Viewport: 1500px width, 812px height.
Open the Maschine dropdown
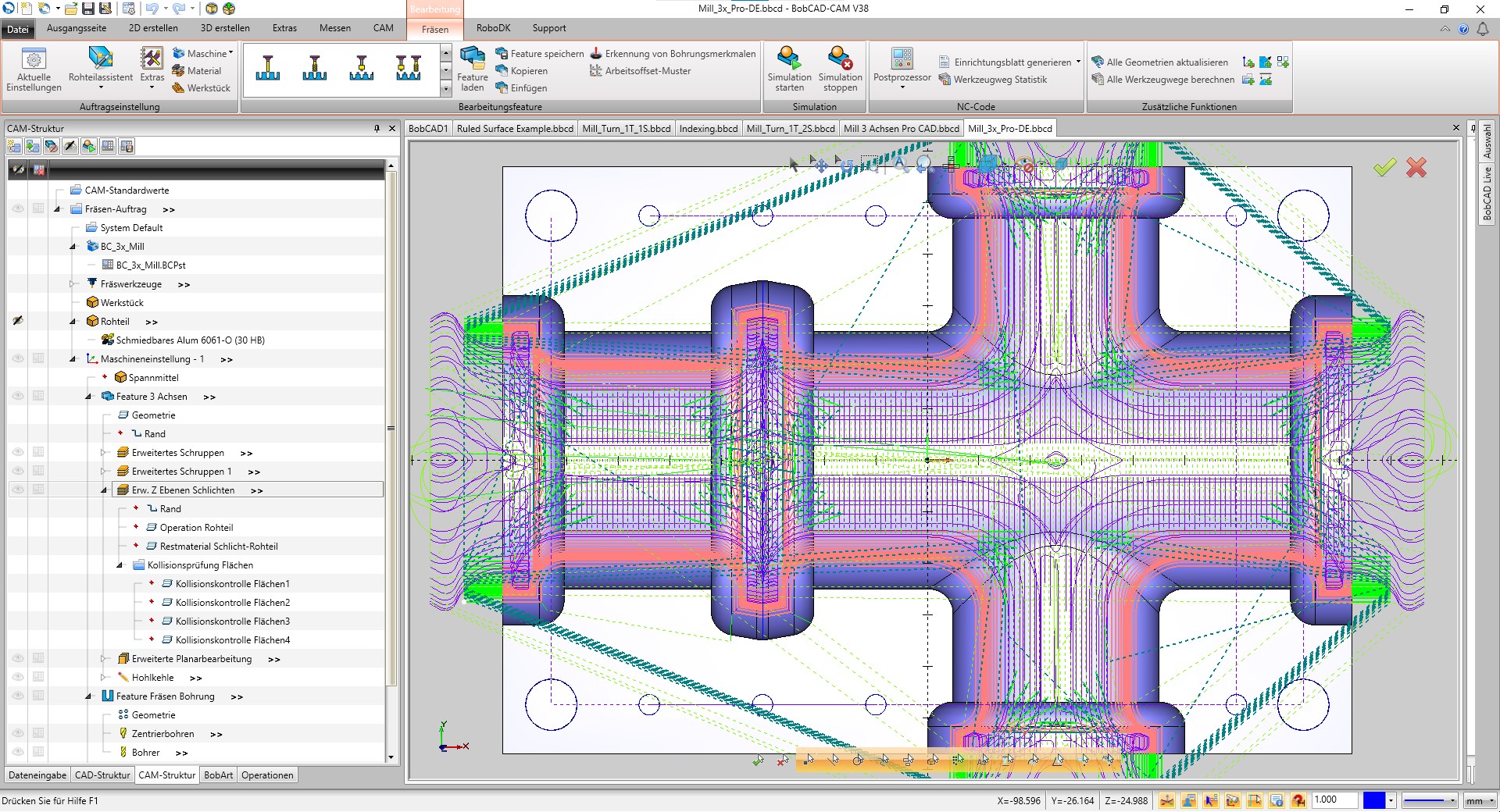point(202,54)
